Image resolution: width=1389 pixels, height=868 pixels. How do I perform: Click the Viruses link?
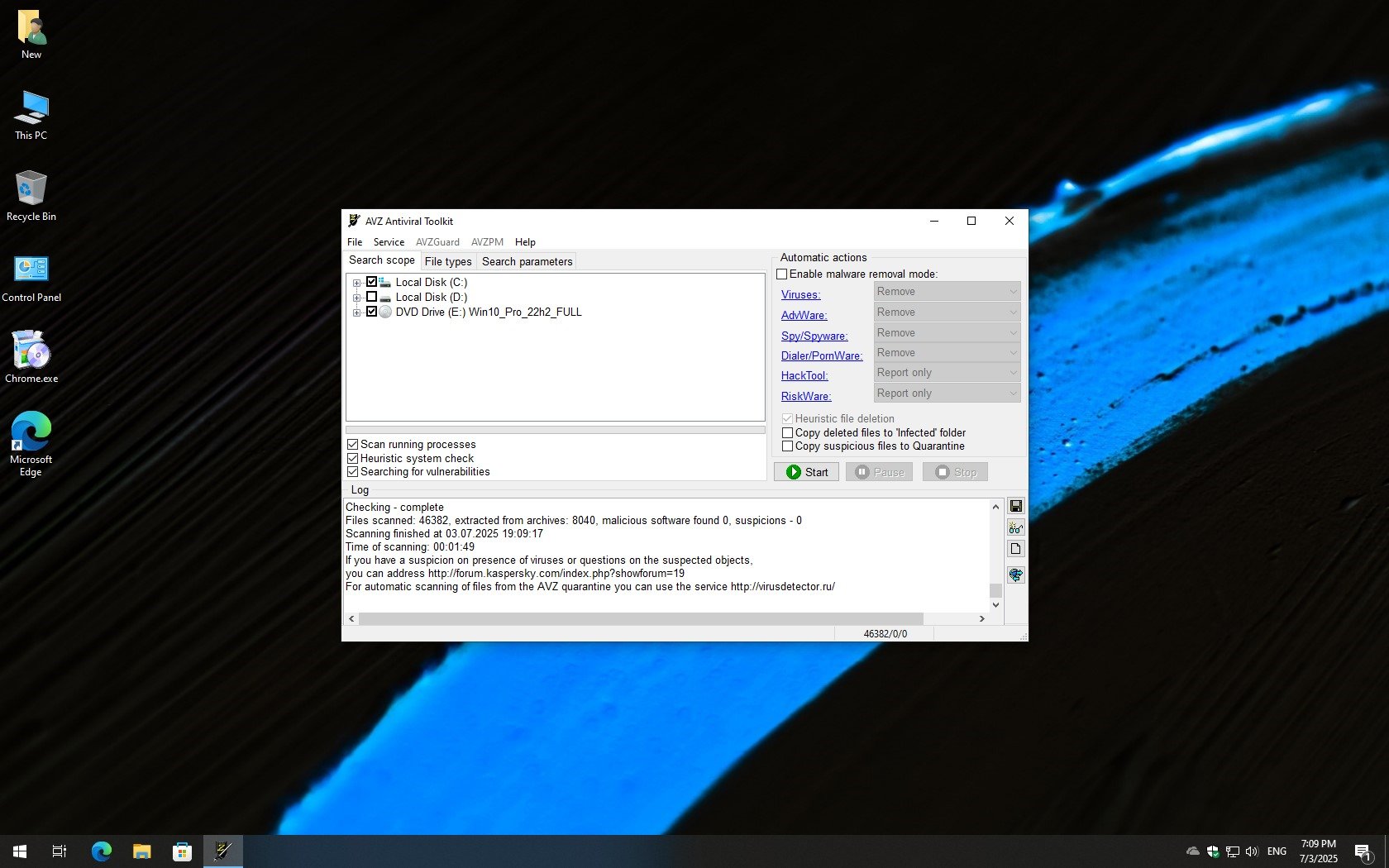pos(800,295)
